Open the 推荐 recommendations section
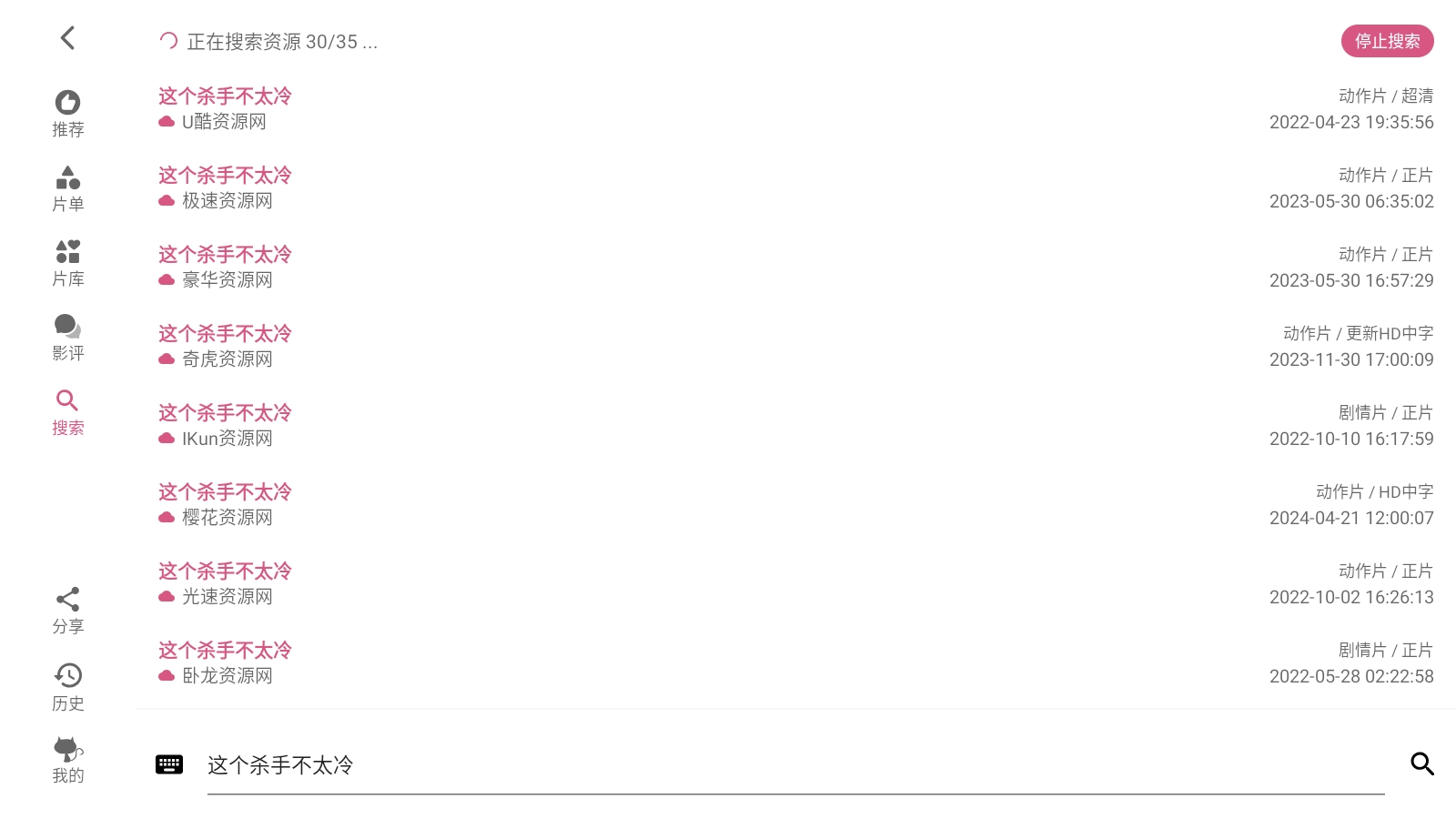Screen dimensions: 1456x819 [x=67, y=114]
